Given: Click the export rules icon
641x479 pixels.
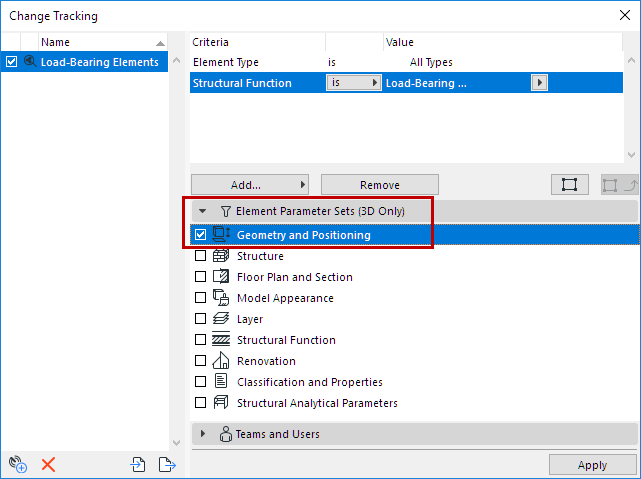Looking at the screenshot, I should coord(167,464).
